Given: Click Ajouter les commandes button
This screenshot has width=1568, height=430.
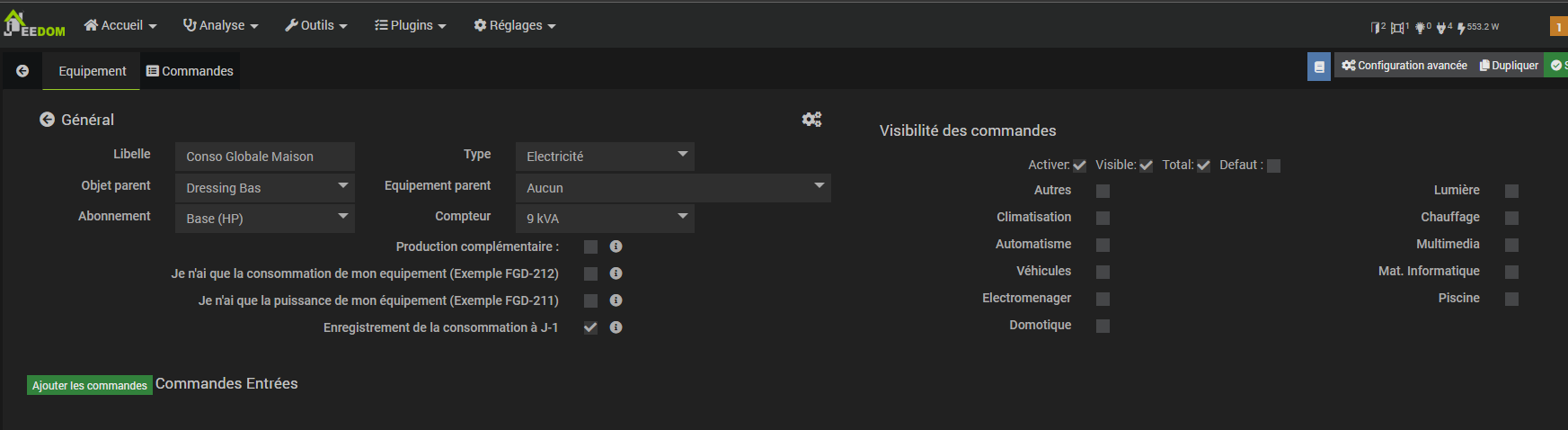Looking at the screenshot, I should (90, 385).
